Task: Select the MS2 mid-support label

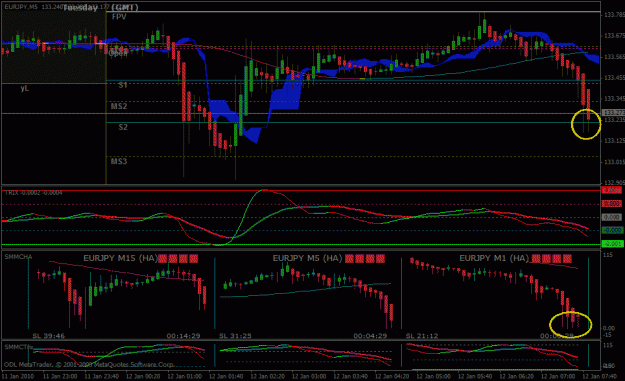Action: 119,106
